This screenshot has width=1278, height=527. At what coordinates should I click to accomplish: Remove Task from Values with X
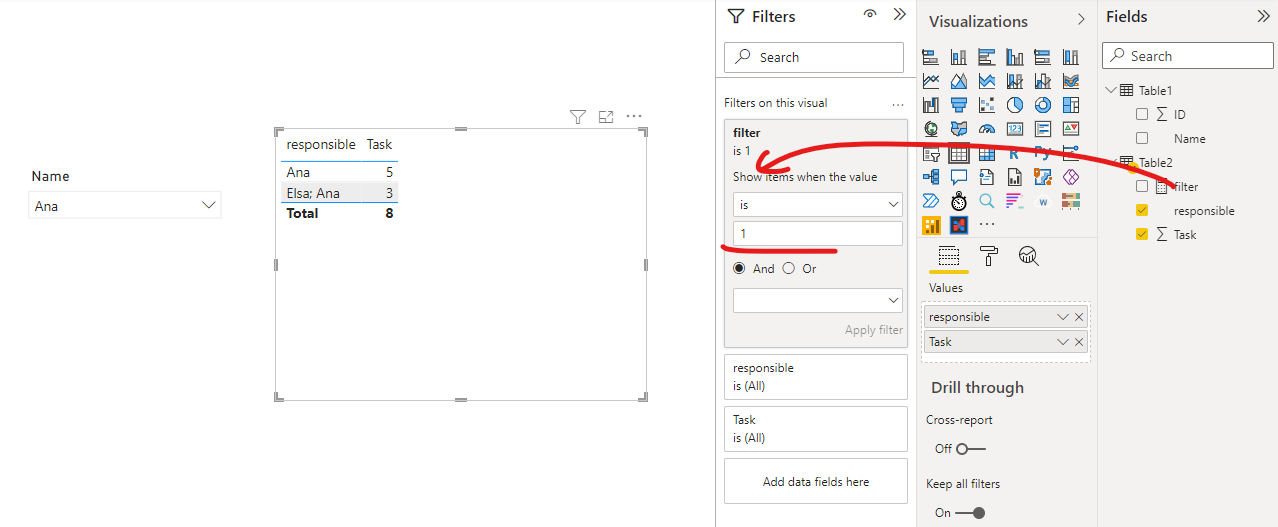pos(1079,342)
